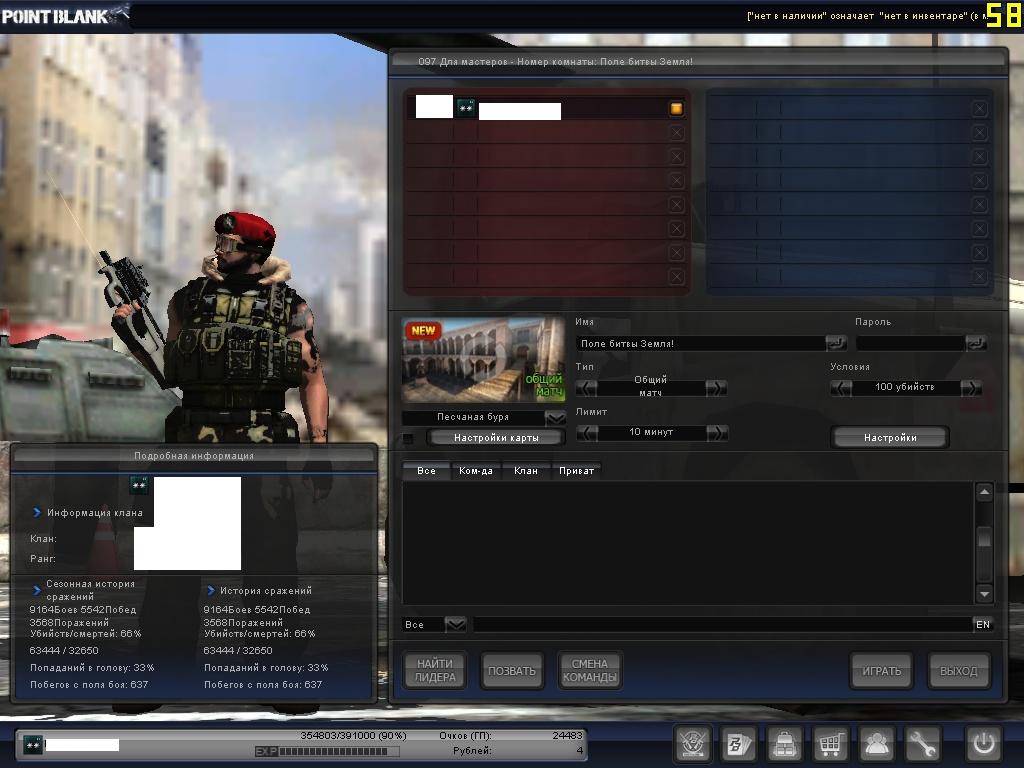The width and height of the screenshot is (1024, 768).
Task: Switch to the Приват chat tab
Action: pos(576,470)
